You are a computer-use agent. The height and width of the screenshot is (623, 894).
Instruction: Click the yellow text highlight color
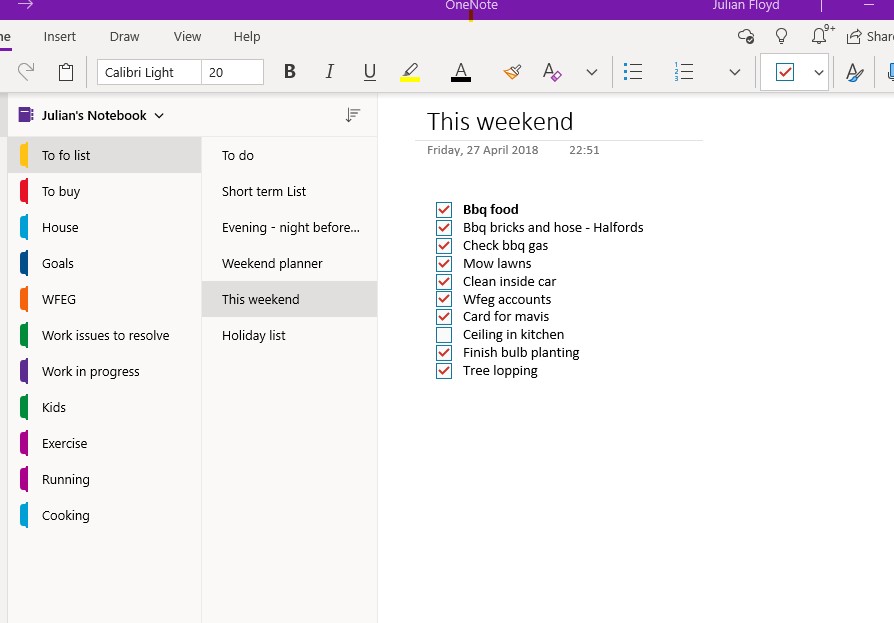click(x=410, y=72)
